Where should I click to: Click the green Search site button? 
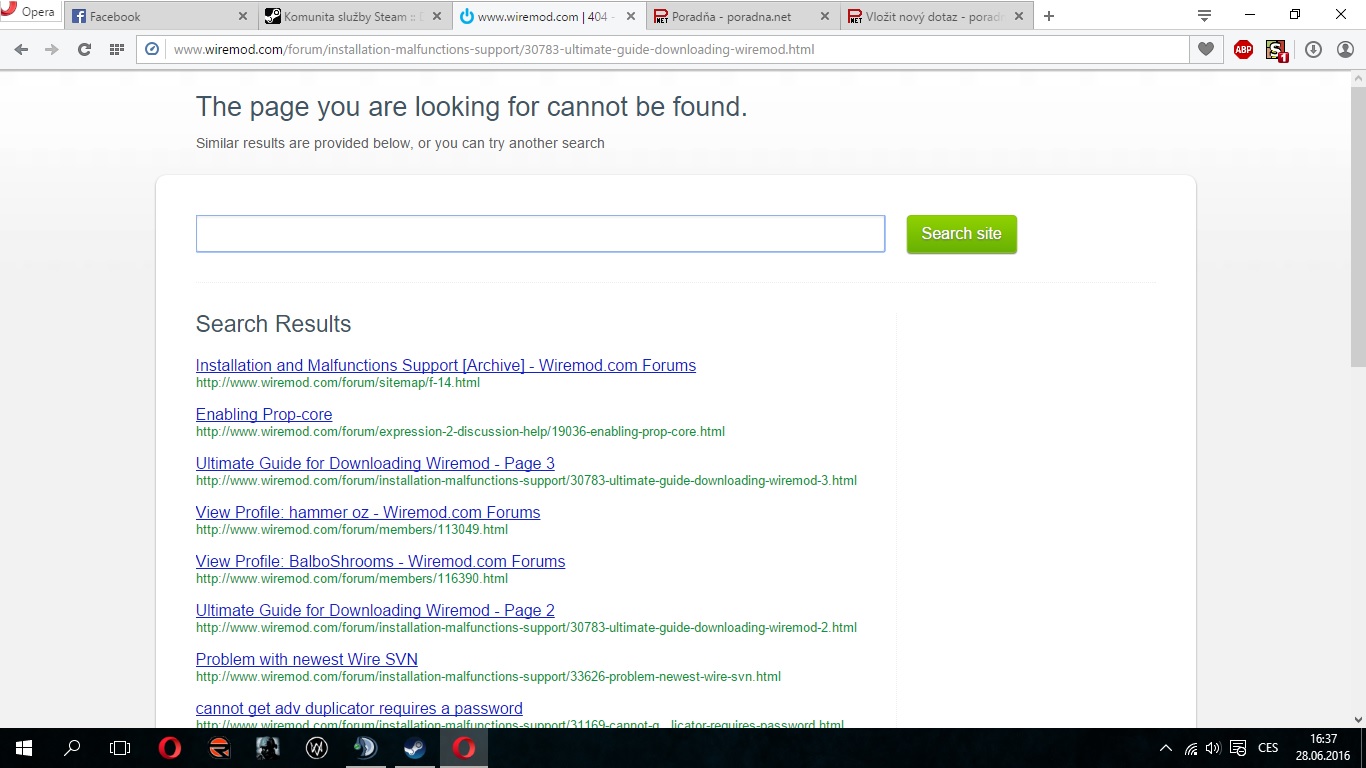(961, 234)
